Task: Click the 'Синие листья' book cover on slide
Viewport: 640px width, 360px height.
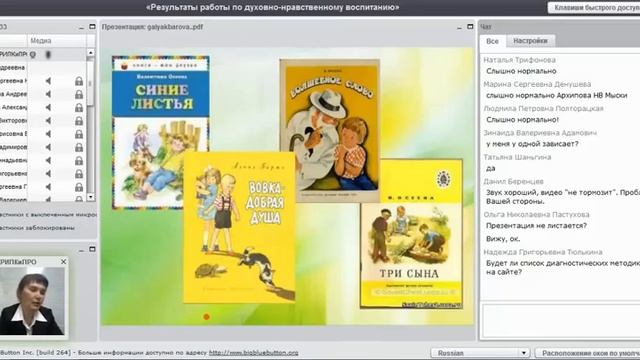Action: pos(161,132)
